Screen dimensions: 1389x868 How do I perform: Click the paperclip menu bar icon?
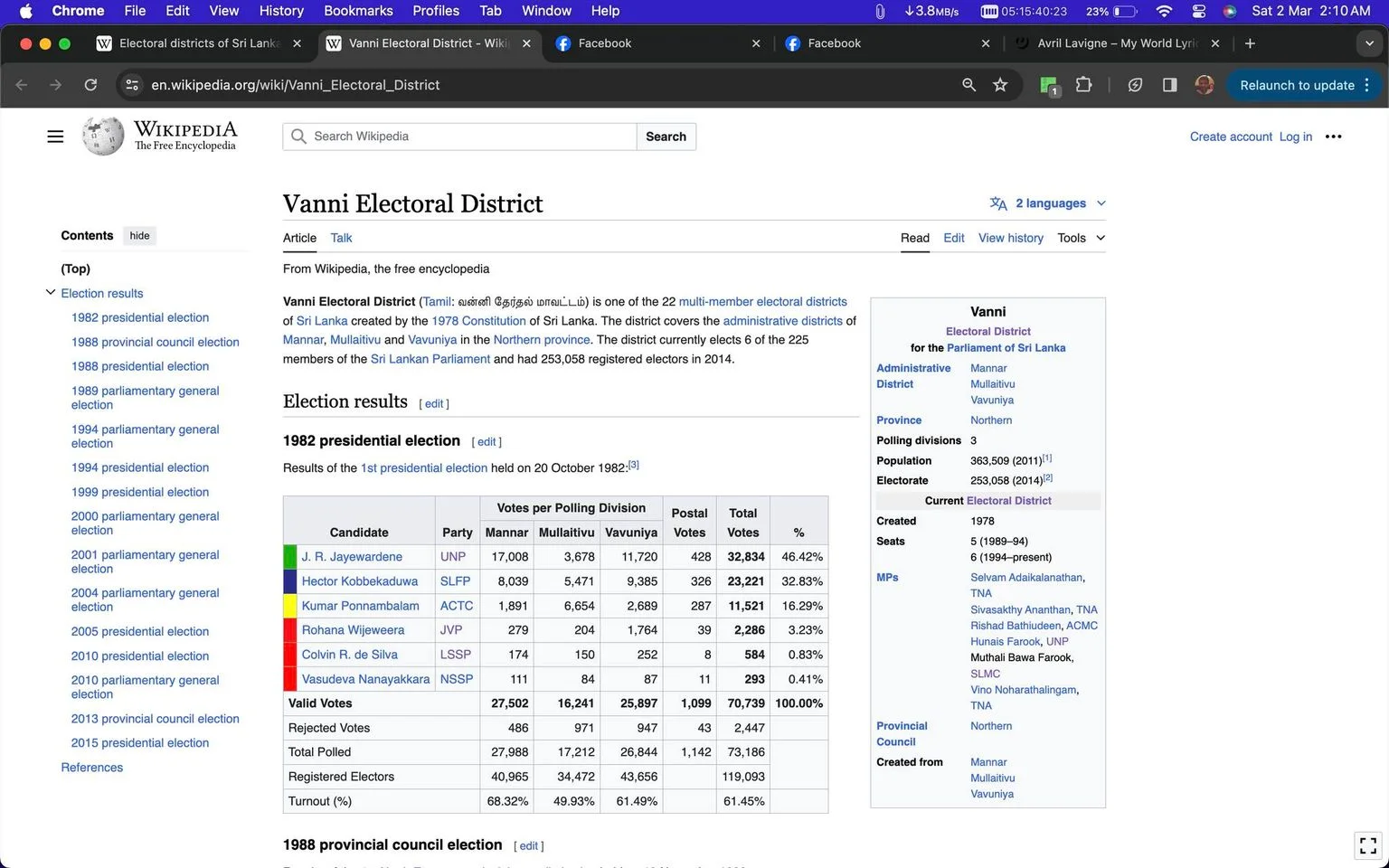tap(880, 11)
